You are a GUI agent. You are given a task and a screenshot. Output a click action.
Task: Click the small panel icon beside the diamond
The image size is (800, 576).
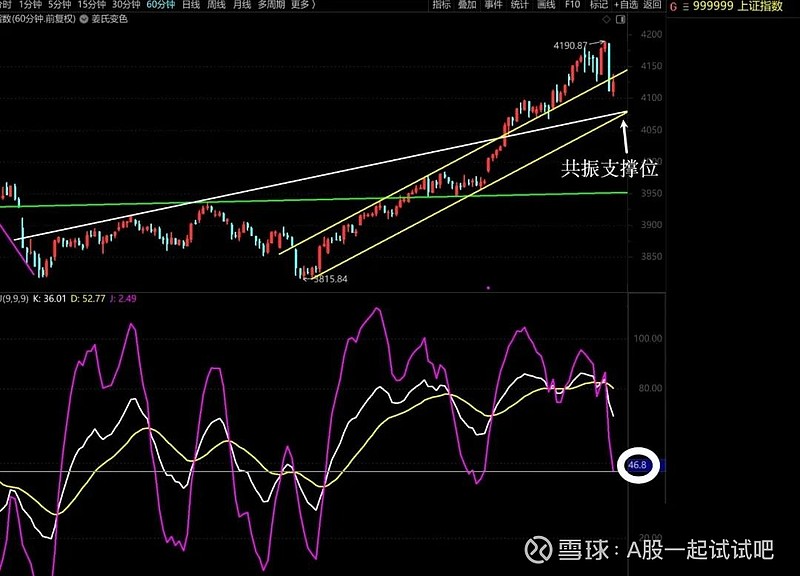point(620,20)
